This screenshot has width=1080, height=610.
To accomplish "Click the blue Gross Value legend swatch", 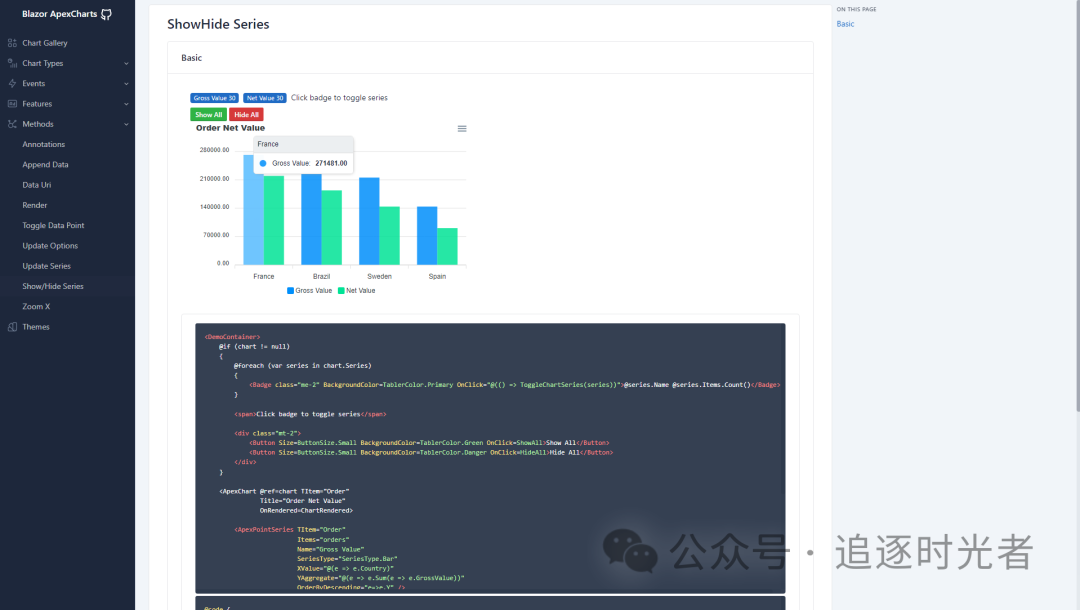I will (x=291, y=291).
